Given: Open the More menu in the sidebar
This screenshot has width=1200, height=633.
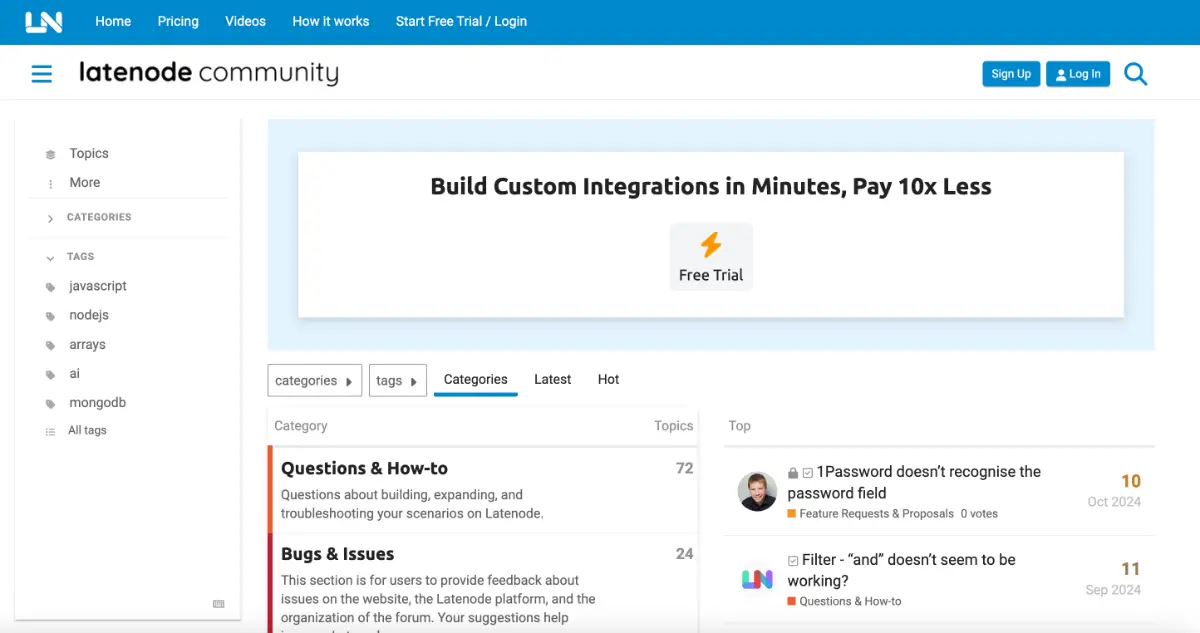Looking at the screenshot, I should (84, 182).
